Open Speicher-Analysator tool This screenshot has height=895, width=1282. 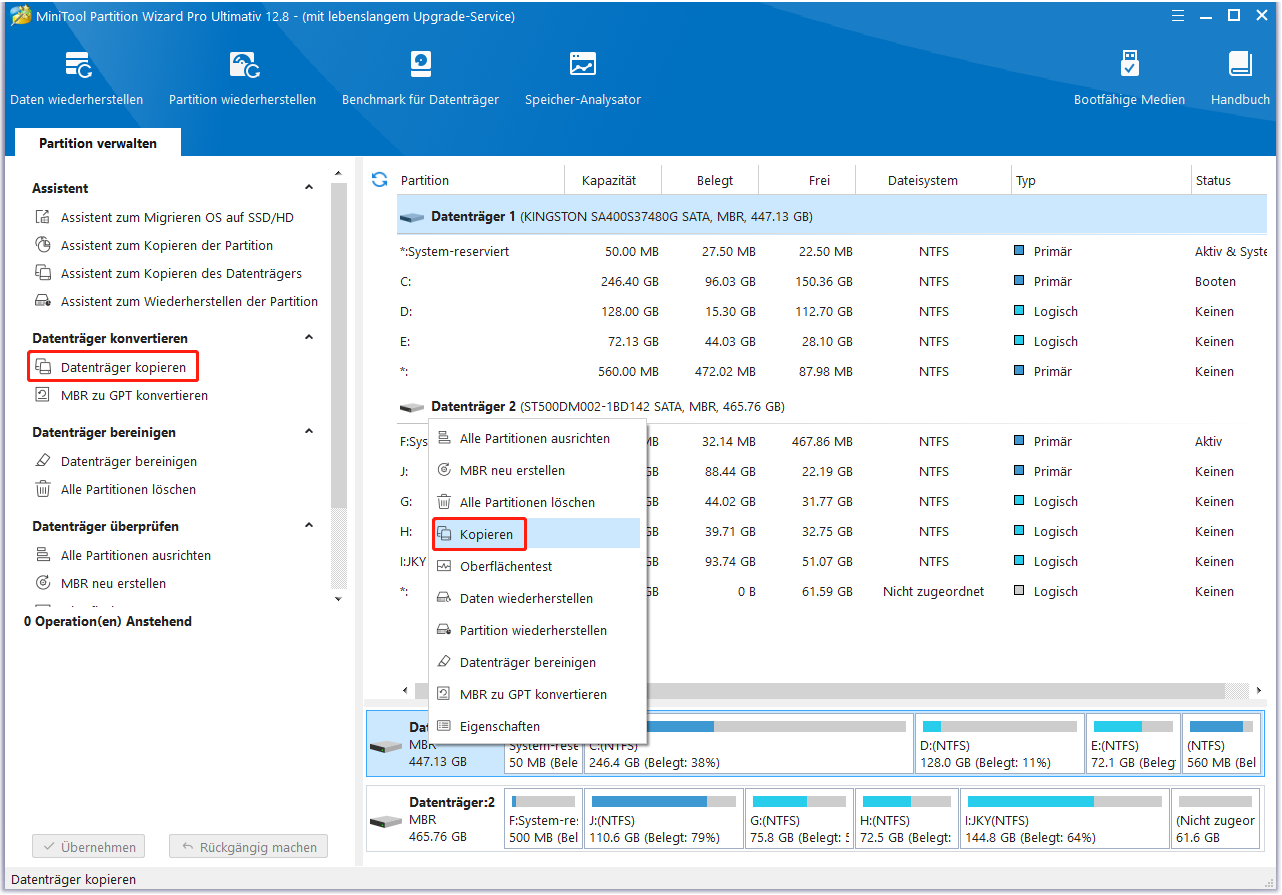tap(583, 66)
